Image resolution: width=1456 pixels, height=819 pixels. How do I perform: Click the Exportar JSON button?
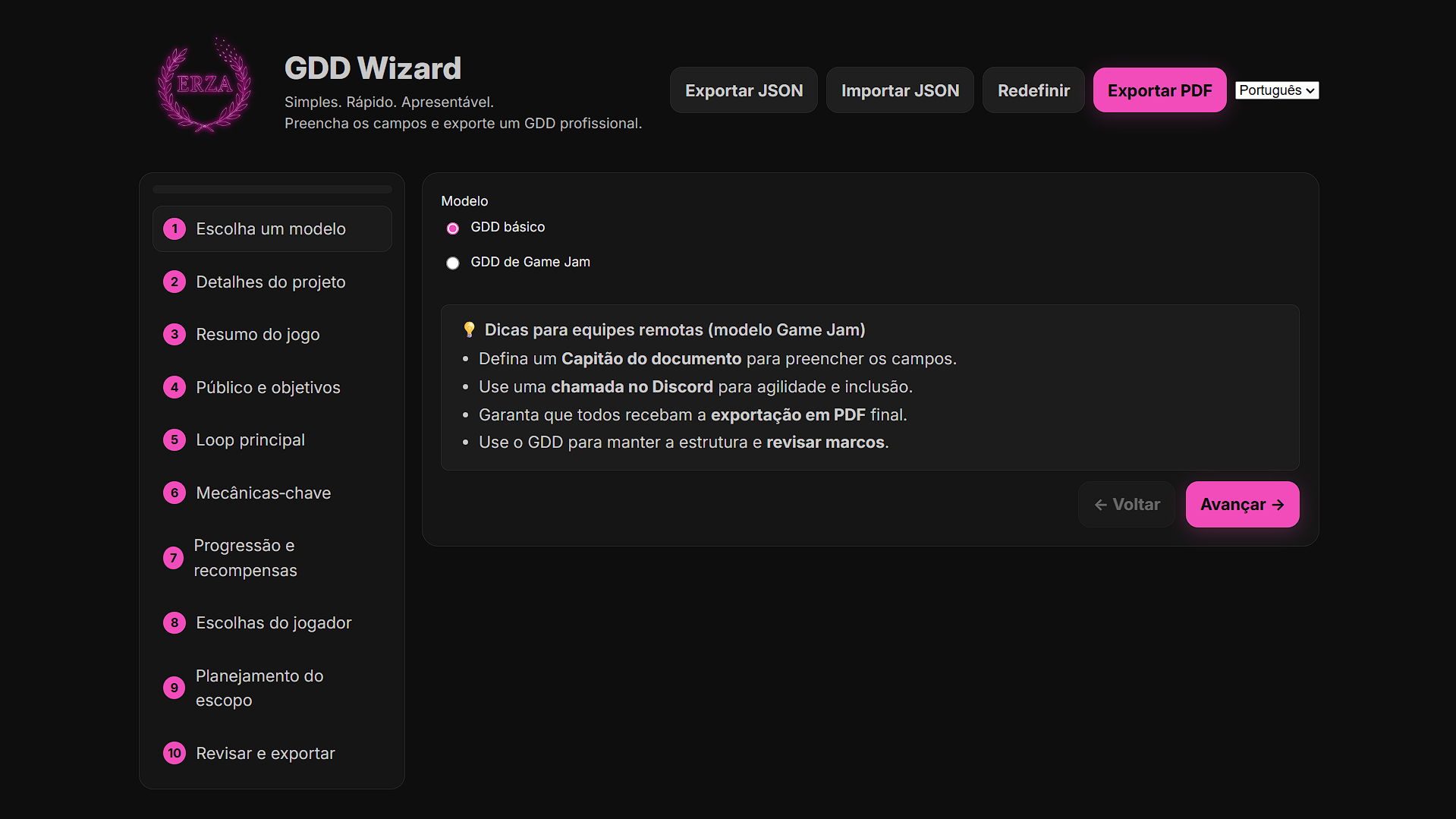coord(744,90)
